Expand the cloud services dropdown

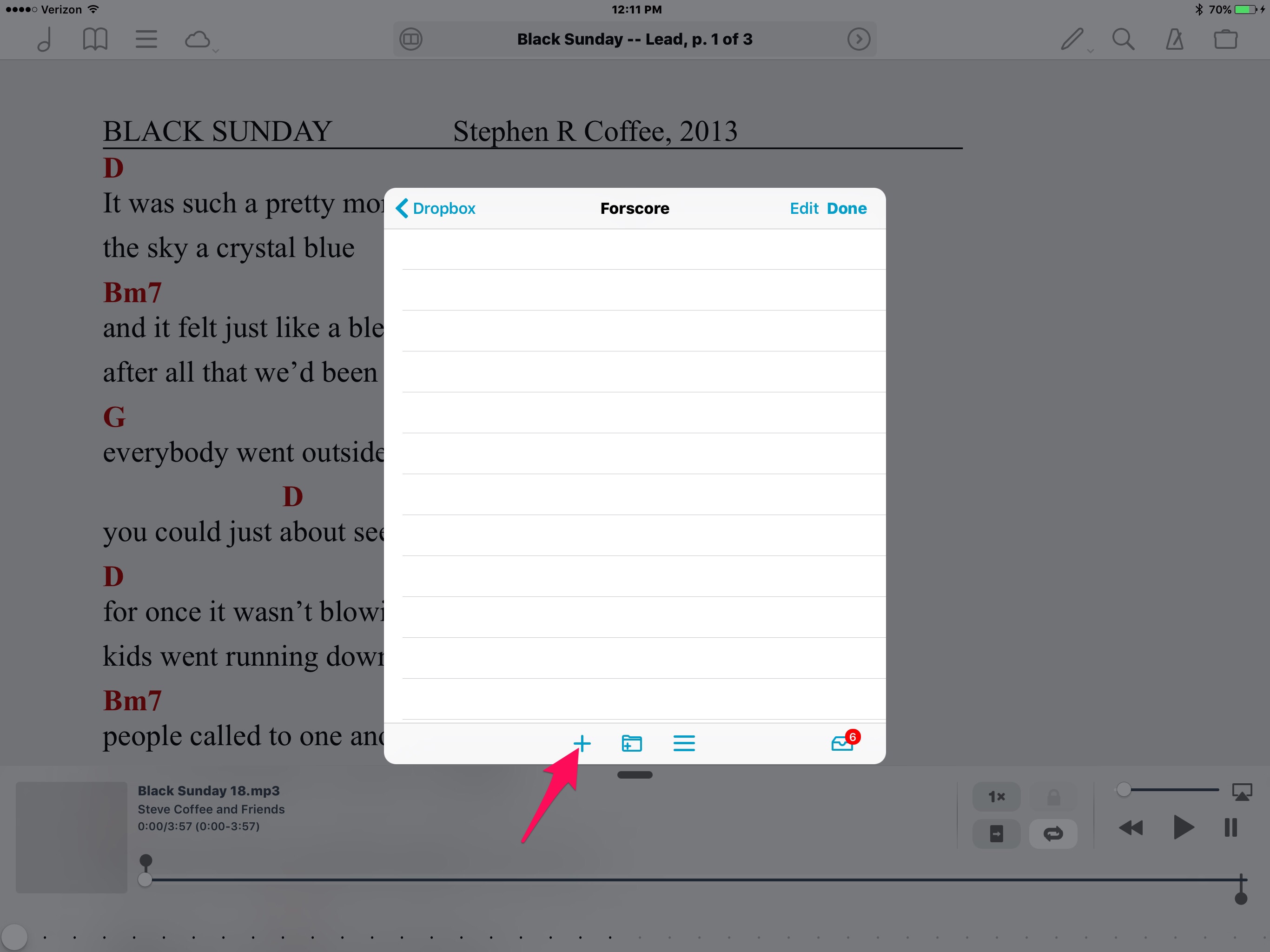(x=198, y=40)
